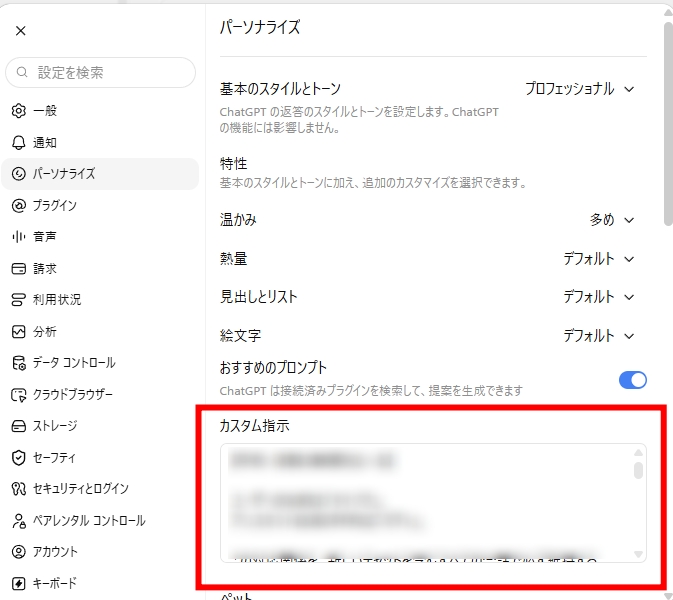Viewport: 673px width, 600px height.
Task: Go to キーボード settings
Action: (x=100, y=583)
